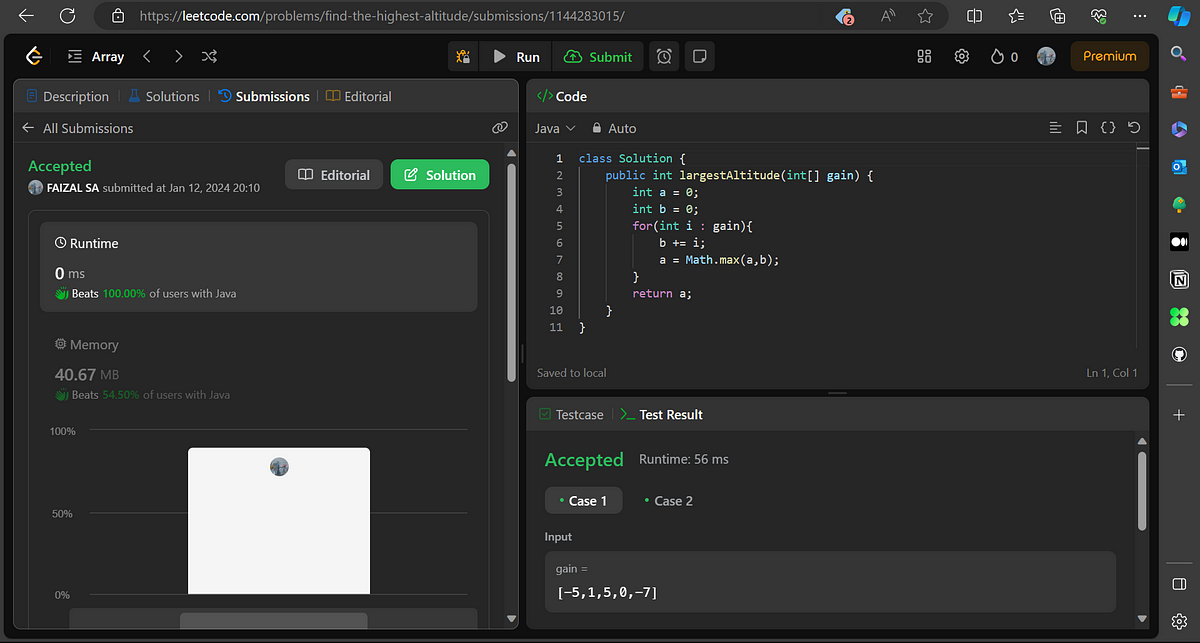Go to the previous problem arrow
Viewport: 1200px width, 643px height.
click(x=147, y=57)
